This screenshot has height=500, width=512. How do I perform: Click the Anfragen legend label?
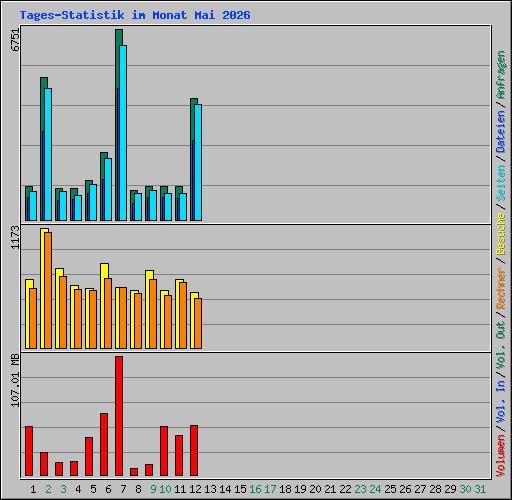pyautogui.click(x=500, y=75)
